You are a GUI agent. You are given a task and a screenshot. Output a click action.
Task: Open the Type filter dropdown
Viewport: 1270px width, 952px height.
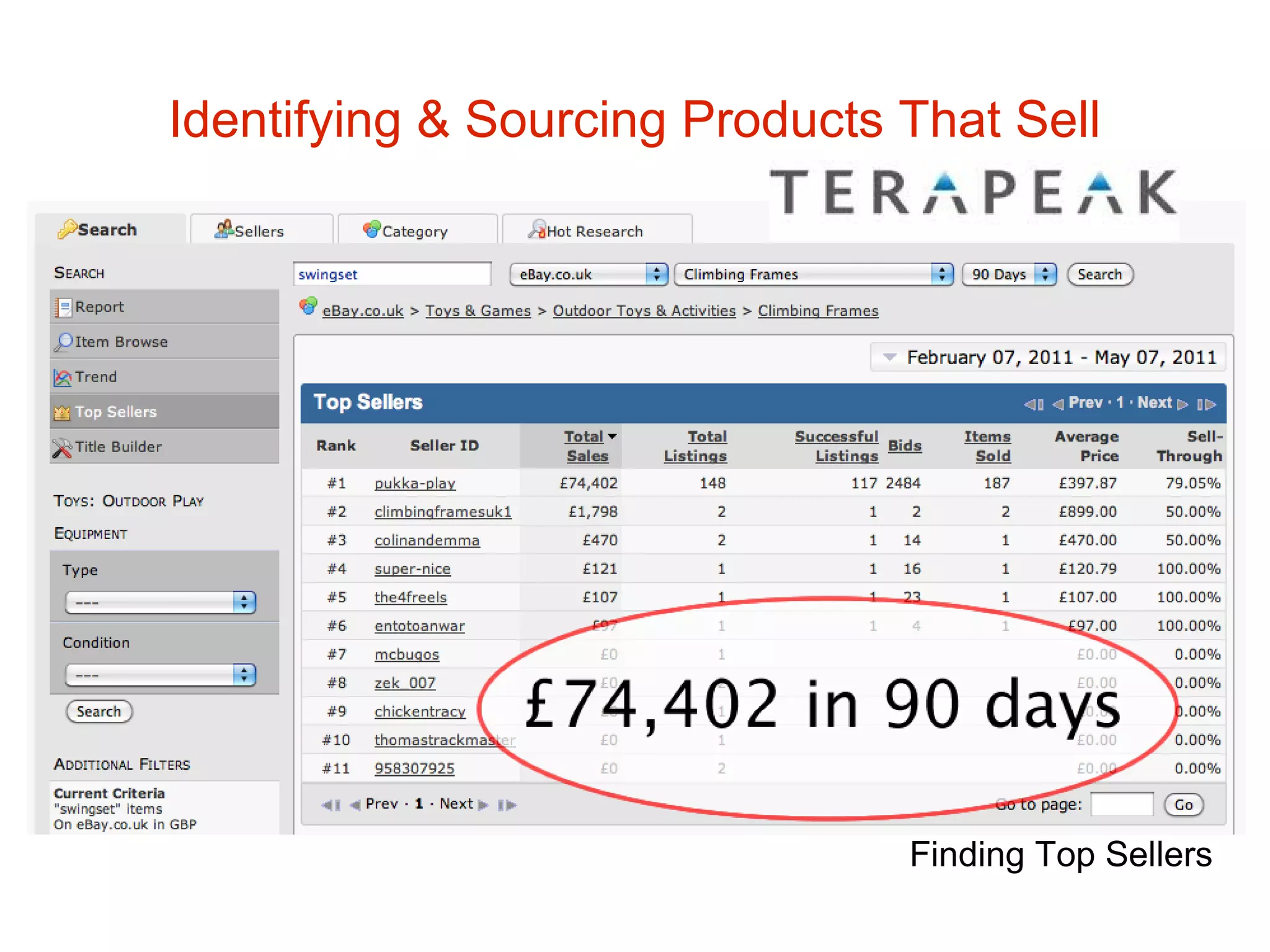(161, 602)
